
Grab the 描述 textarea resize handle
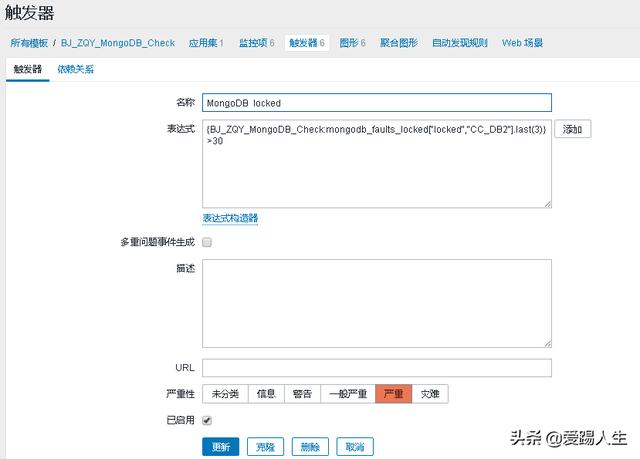click(548, 344)
